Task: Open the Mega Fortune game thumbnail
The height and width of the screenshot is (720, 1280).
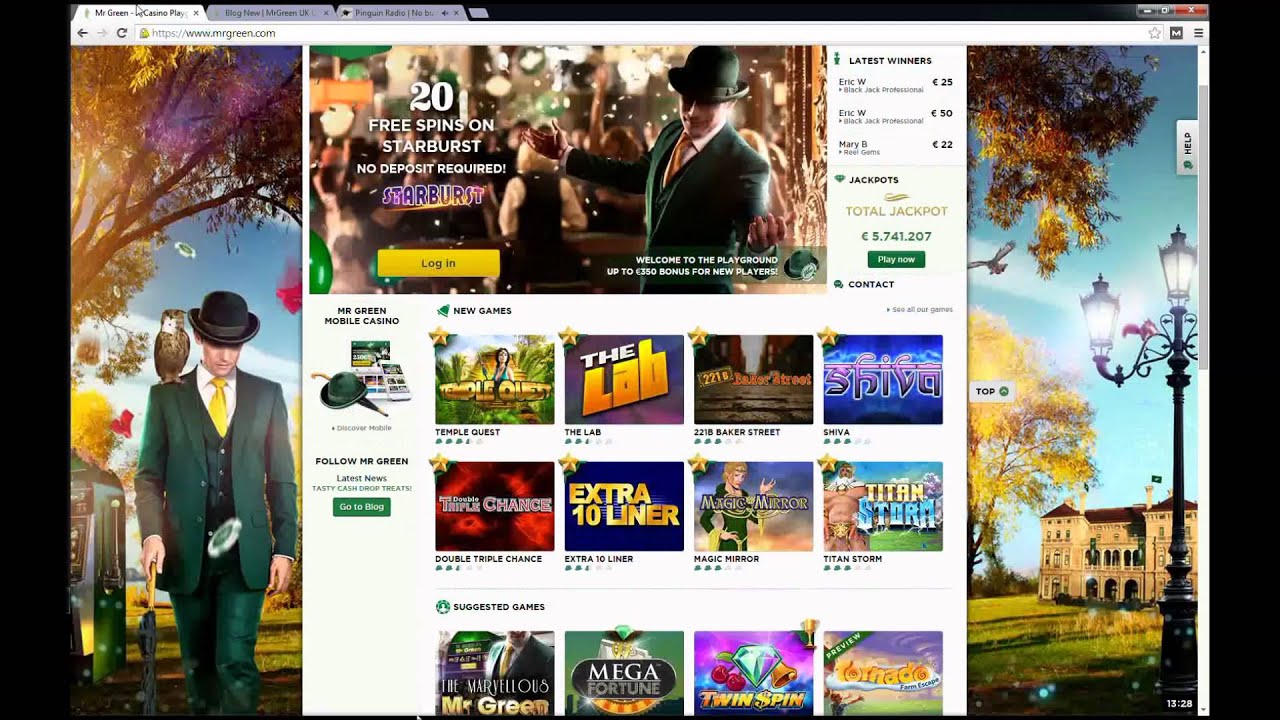Action: pos(624,673)
